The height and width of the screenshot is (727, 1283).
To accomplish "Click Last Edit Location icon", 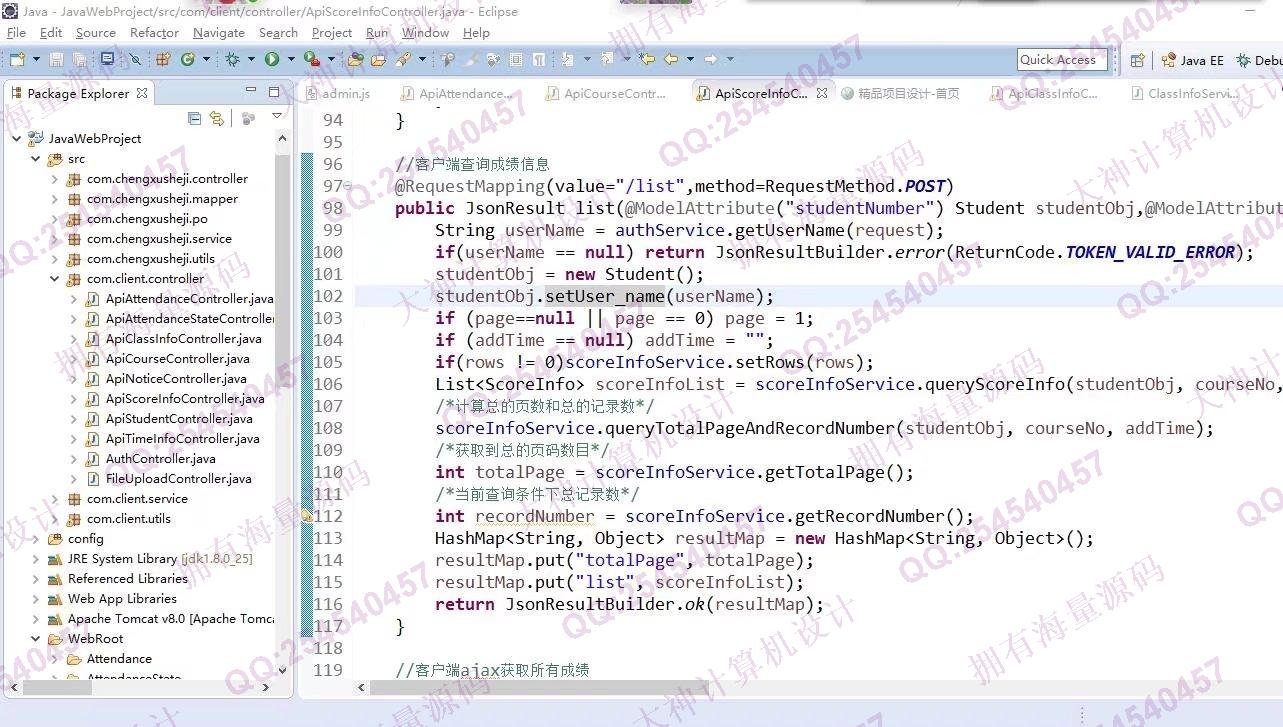I will [x=647, y=59].
